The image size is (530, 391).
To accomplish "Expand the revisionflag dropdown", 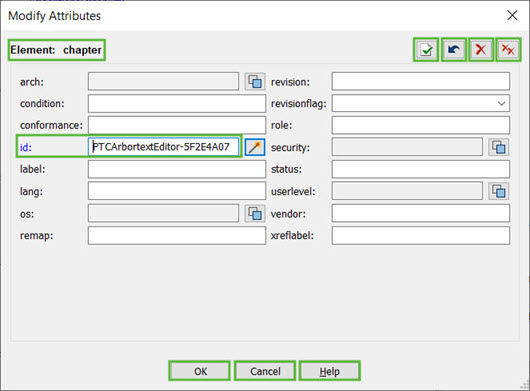I will click(x=502, y=103).
